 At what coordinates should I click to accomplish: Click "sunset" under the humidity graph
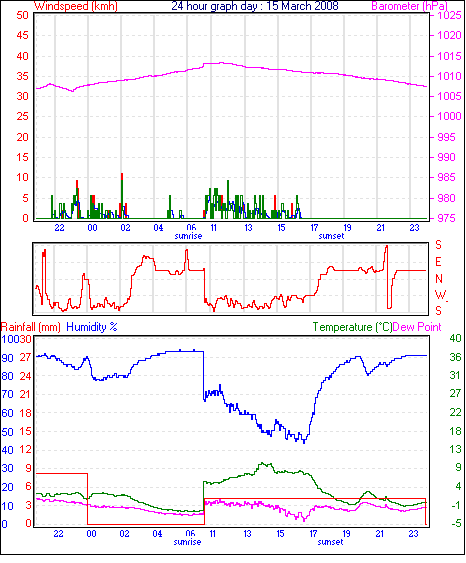(x=330, y=542)
